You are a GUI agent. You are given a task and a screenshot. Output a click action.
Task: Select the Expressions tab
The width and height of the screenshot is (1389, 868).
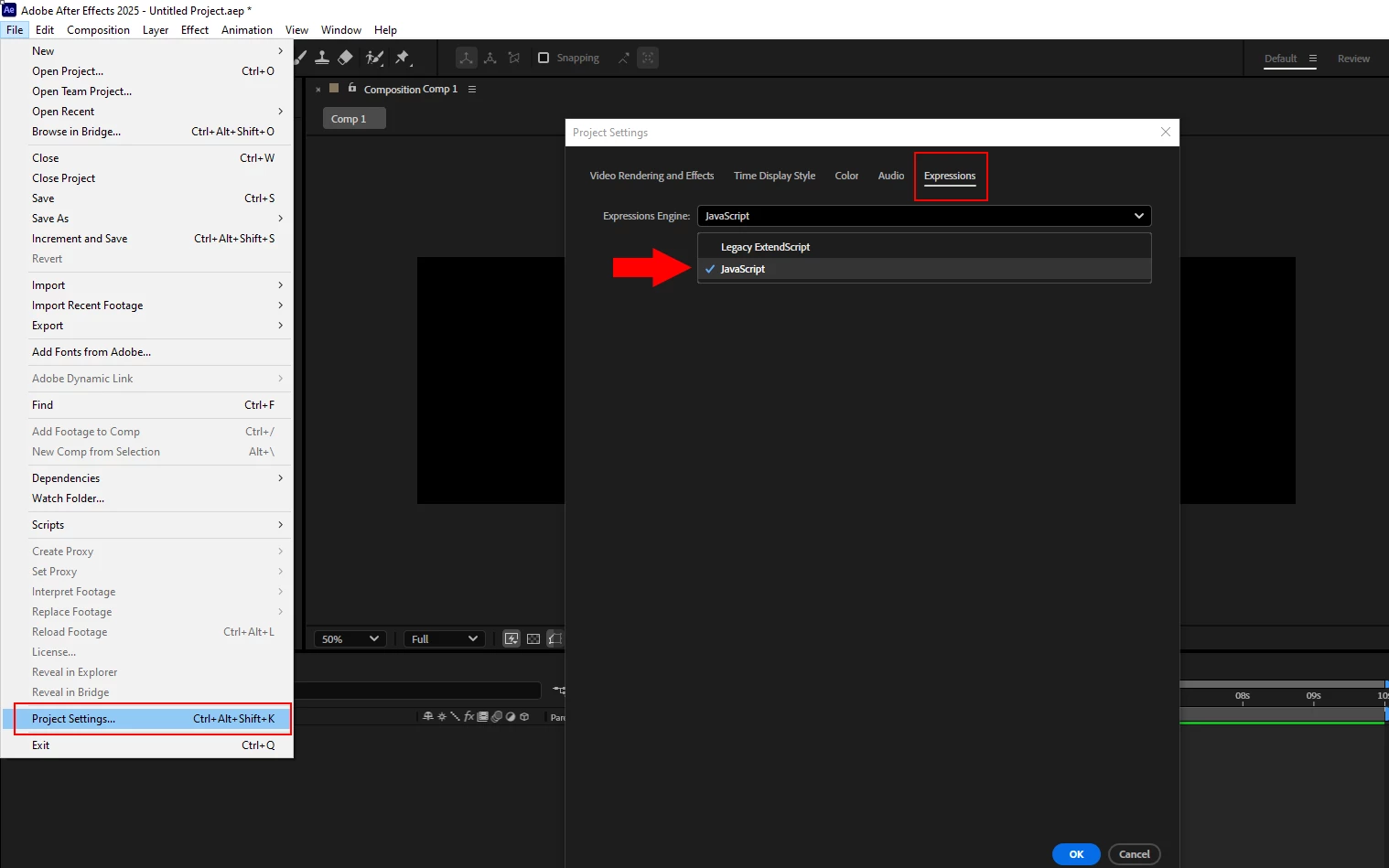point(950,176)
